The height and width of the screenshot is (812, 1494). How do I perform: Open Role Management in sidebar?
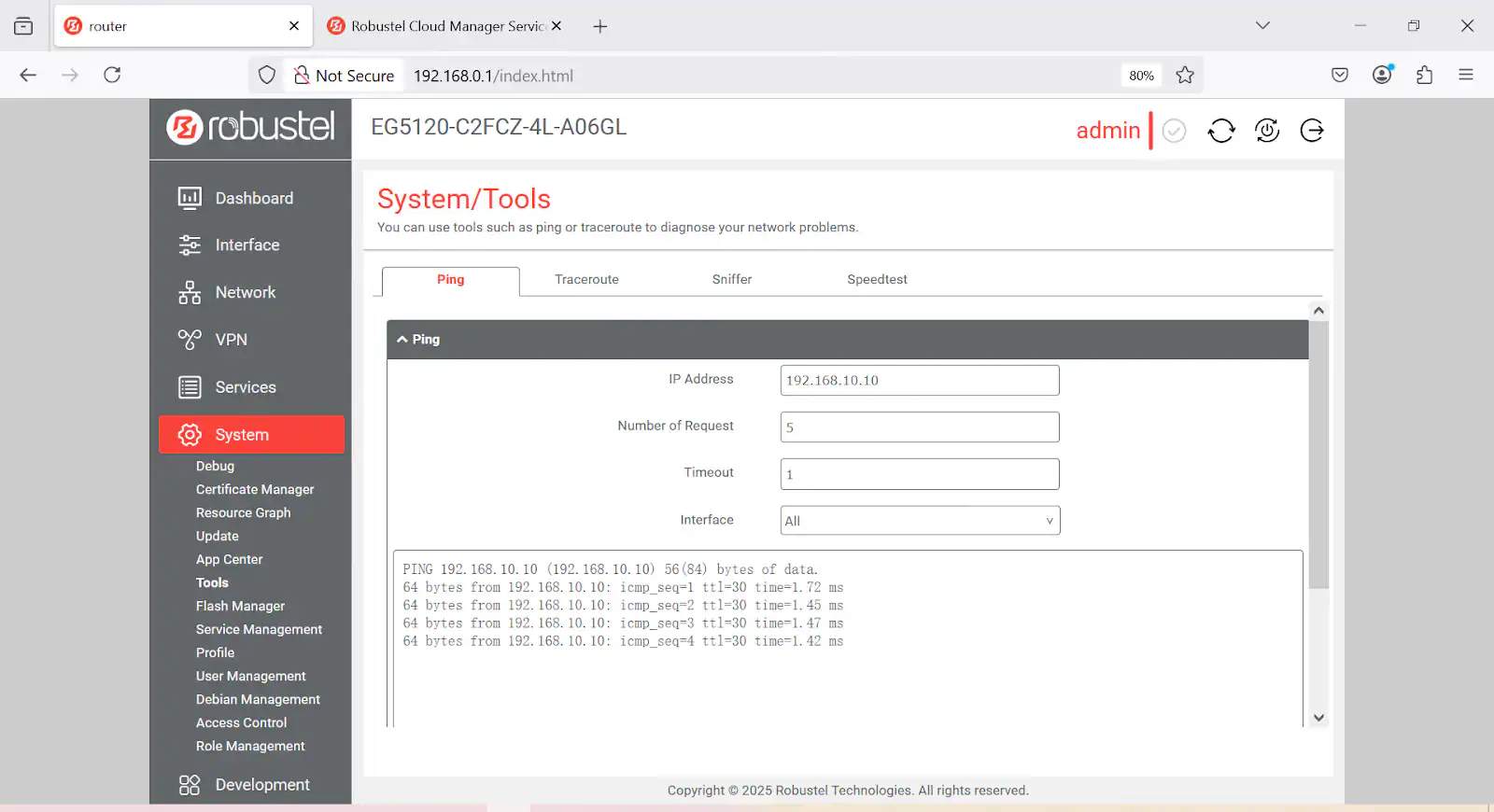pos(250,746)
